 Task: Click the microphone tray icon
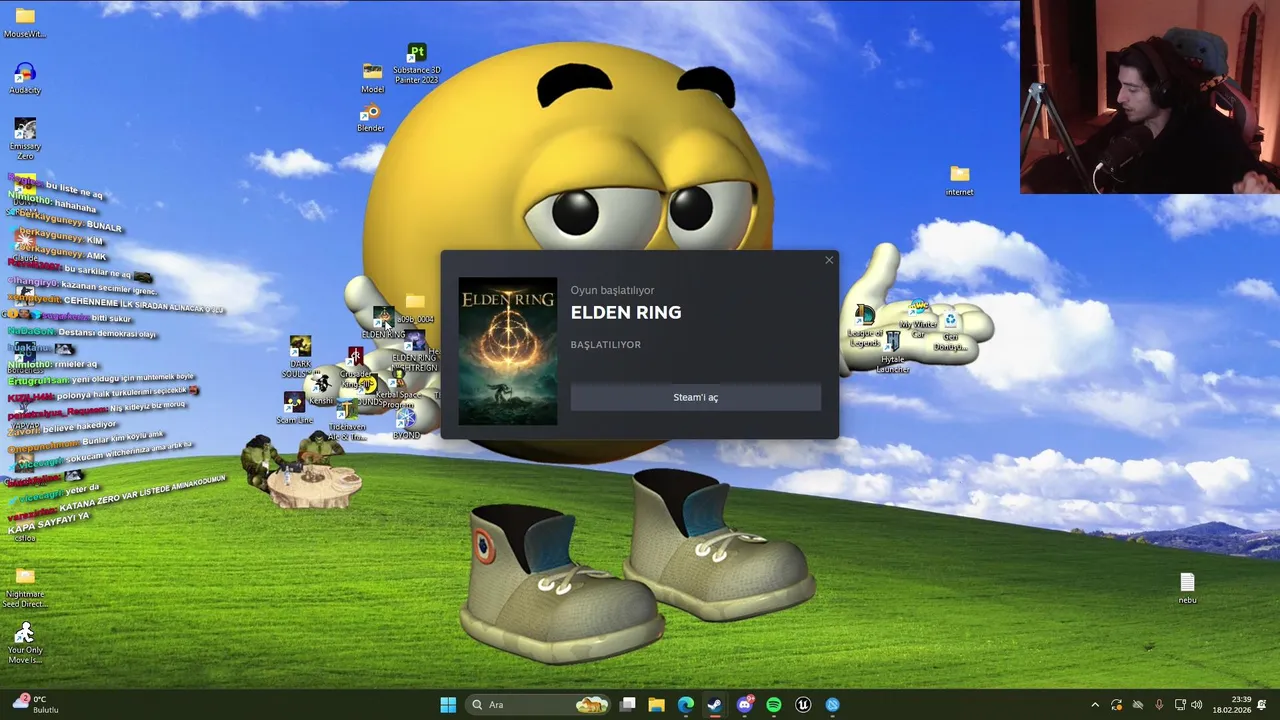tap(1159, 705)
